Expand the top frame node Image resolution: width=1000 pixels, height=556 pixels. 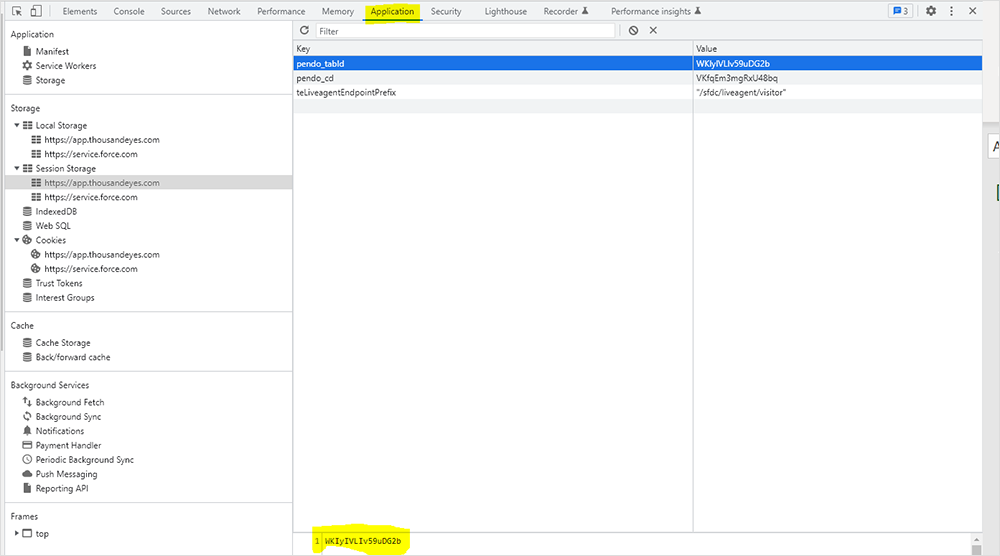(x=17, y=534)
